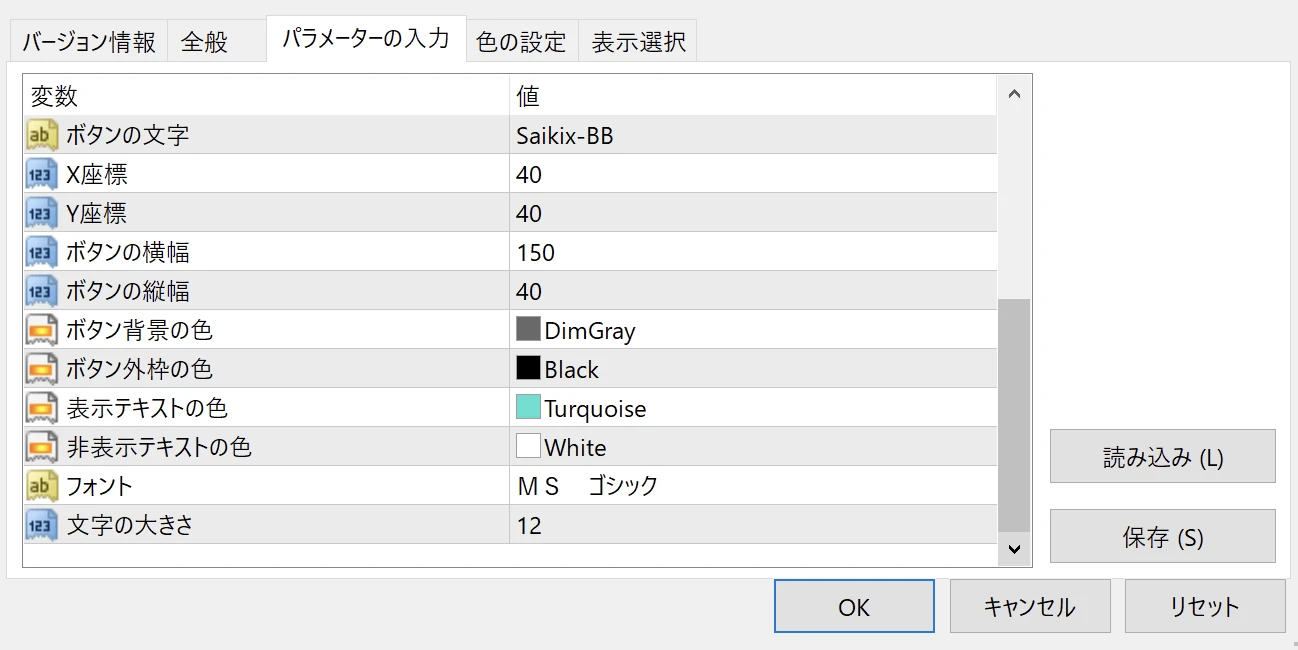The image size is (1298, 650).
Task: Click the color parameter icon beside 非表示テキストの色
Action: click(x=37, y=447)
